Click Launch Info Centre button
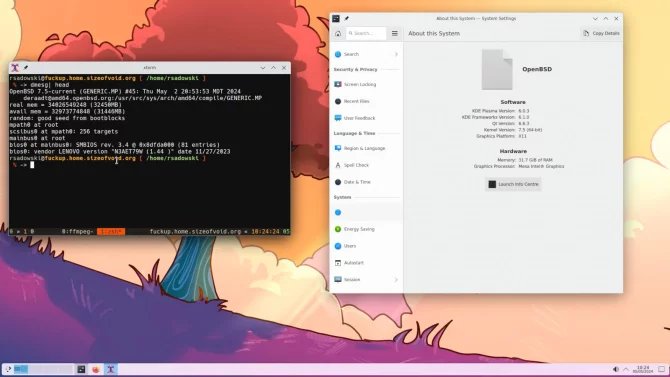This screenshot has height=377, width=670. point(513,184)
